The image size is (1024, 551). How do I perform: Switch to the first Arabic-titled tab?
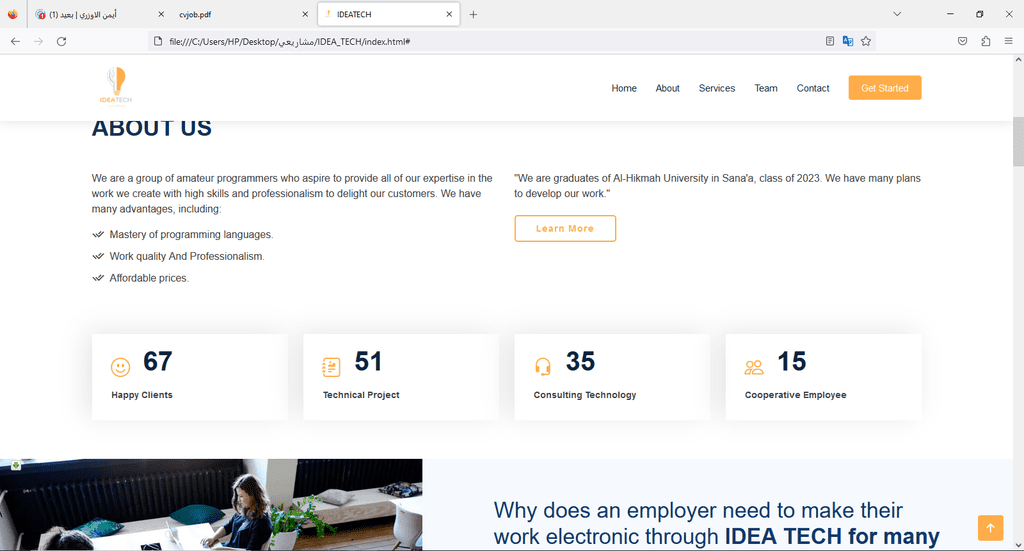pyautogui.click(x=99, y=14)
